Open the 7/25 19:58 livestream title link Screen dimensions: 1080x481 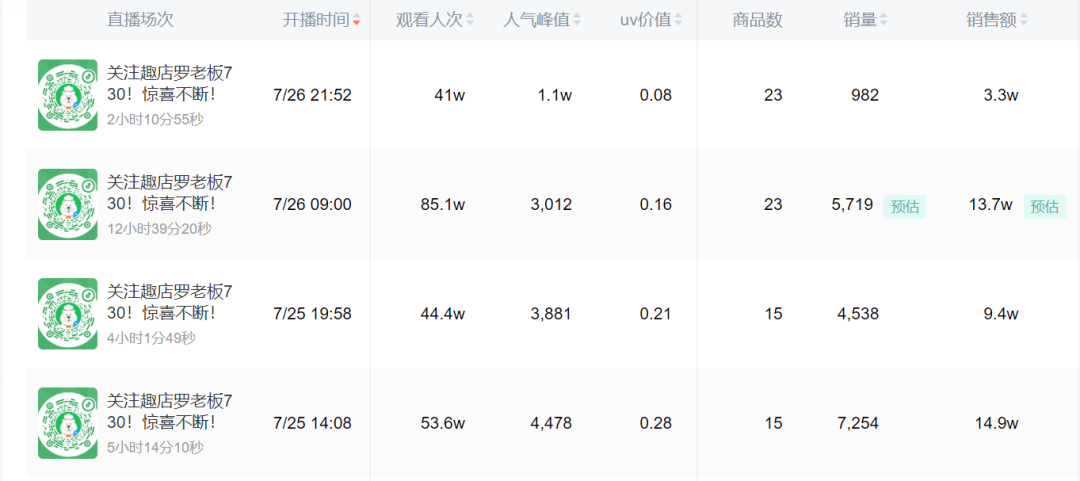pyautogui.click(x=169, y=302)
